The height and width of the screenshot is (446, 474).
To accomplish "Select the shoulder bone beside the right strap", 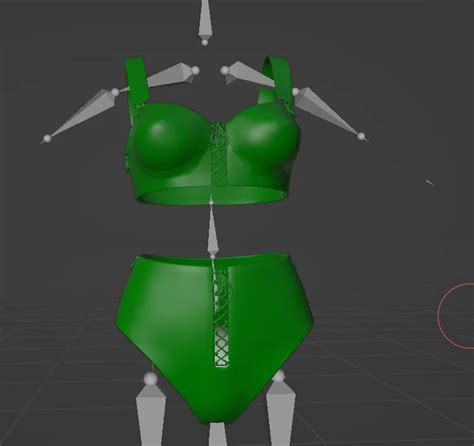I will coord(248,74).
